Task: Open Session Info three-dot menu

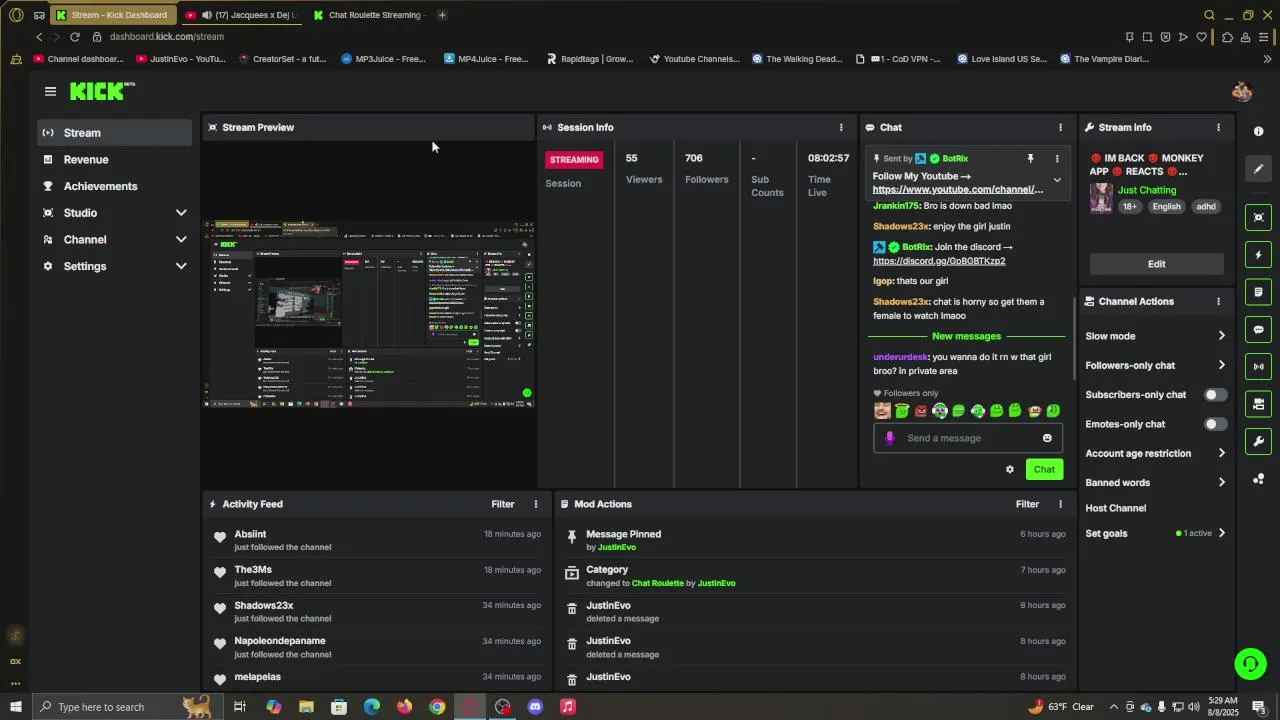Action: (x=841, y=127)
